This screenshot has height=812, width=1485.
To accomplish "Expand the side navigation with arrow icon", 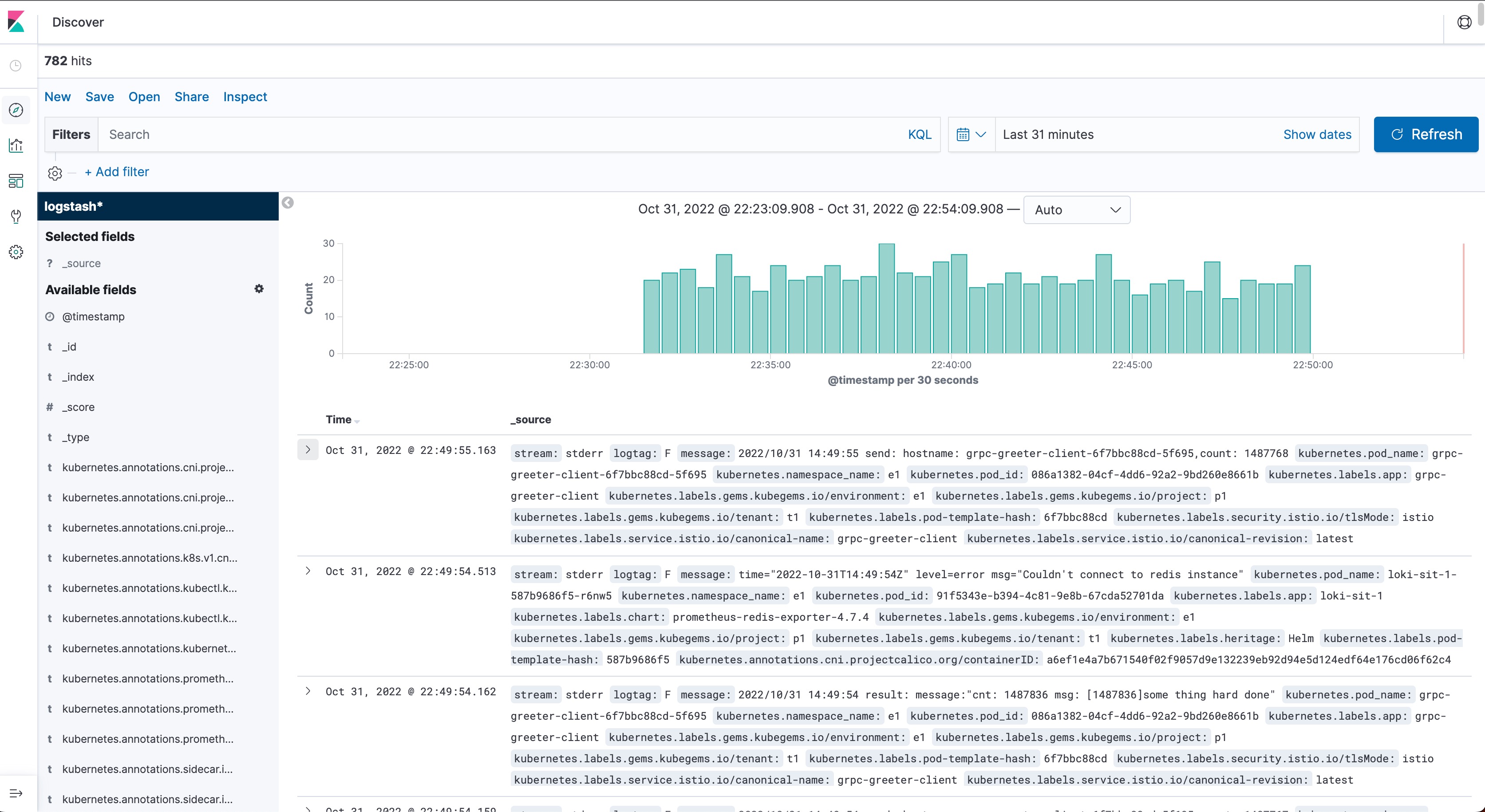I will [x=16, y=793].
